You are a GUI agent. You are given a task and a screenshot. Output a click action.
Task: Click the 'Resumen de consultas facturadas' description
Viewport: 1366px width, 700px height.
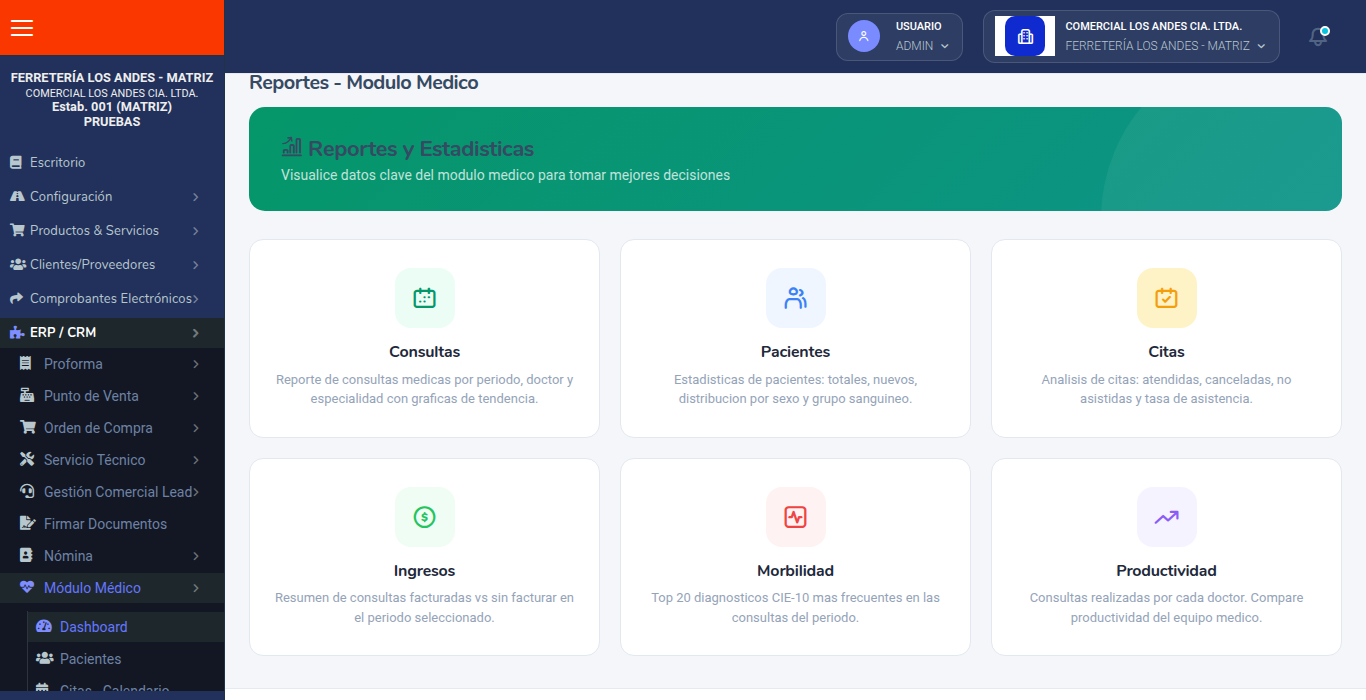[x=424, y=607]
